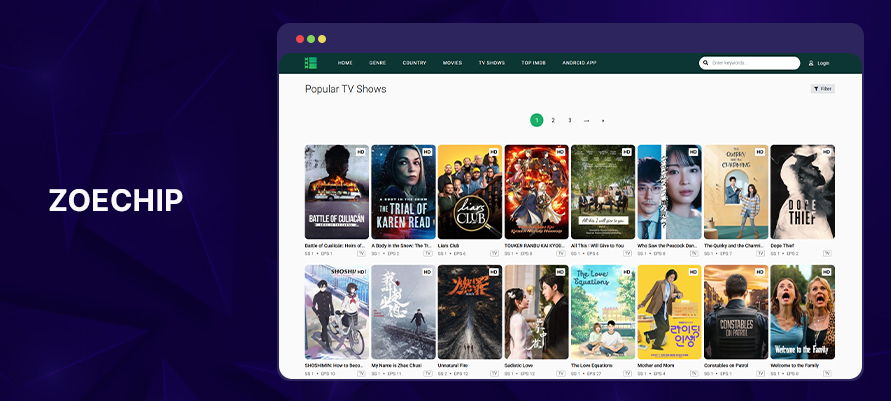This screenshot has height=401, width=891.
Task: Click the title text 'Welcome to the Family'
Action: point(794,365)
